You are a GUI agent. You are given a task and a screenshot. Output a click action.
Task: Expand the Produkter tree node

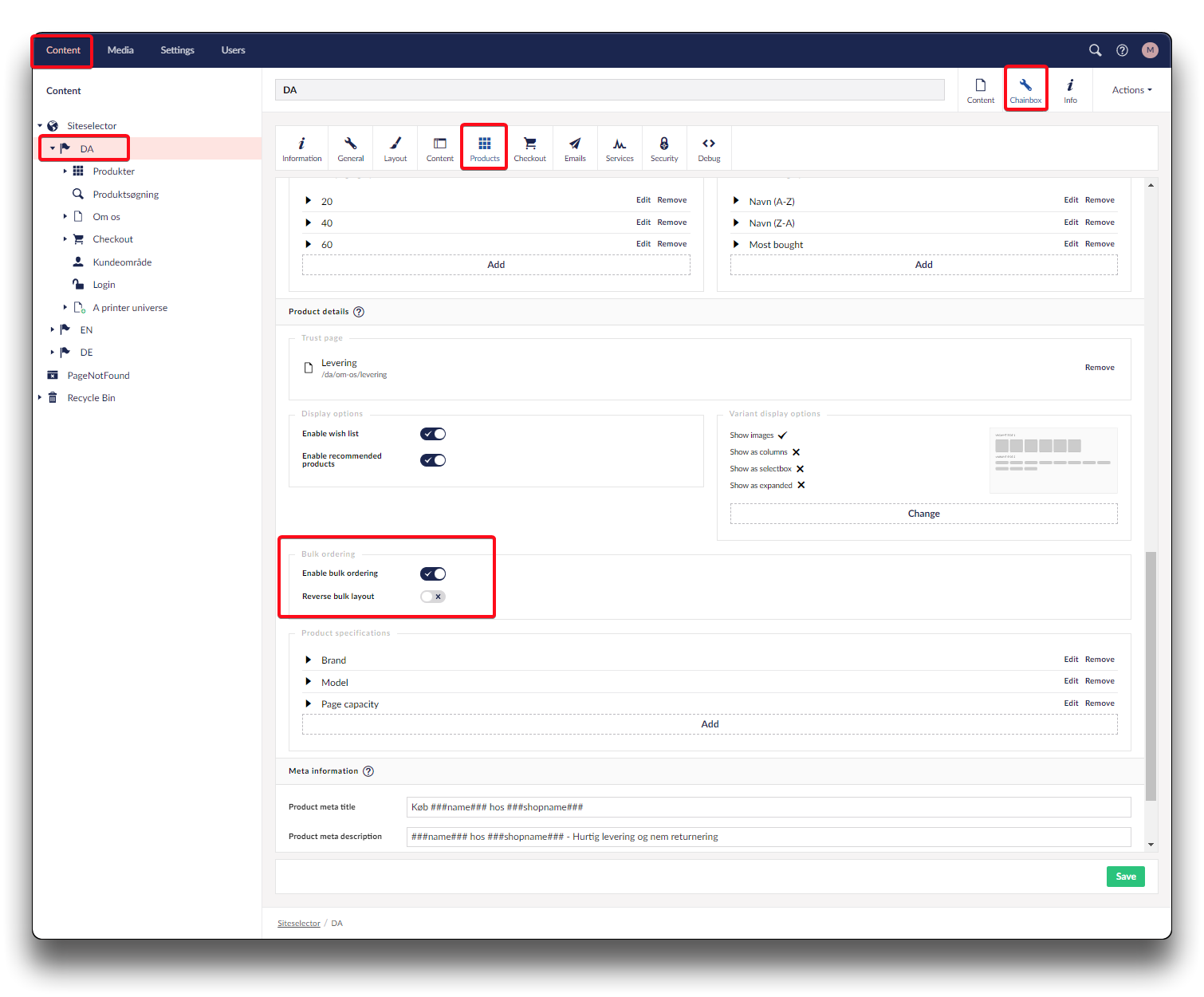65,171
